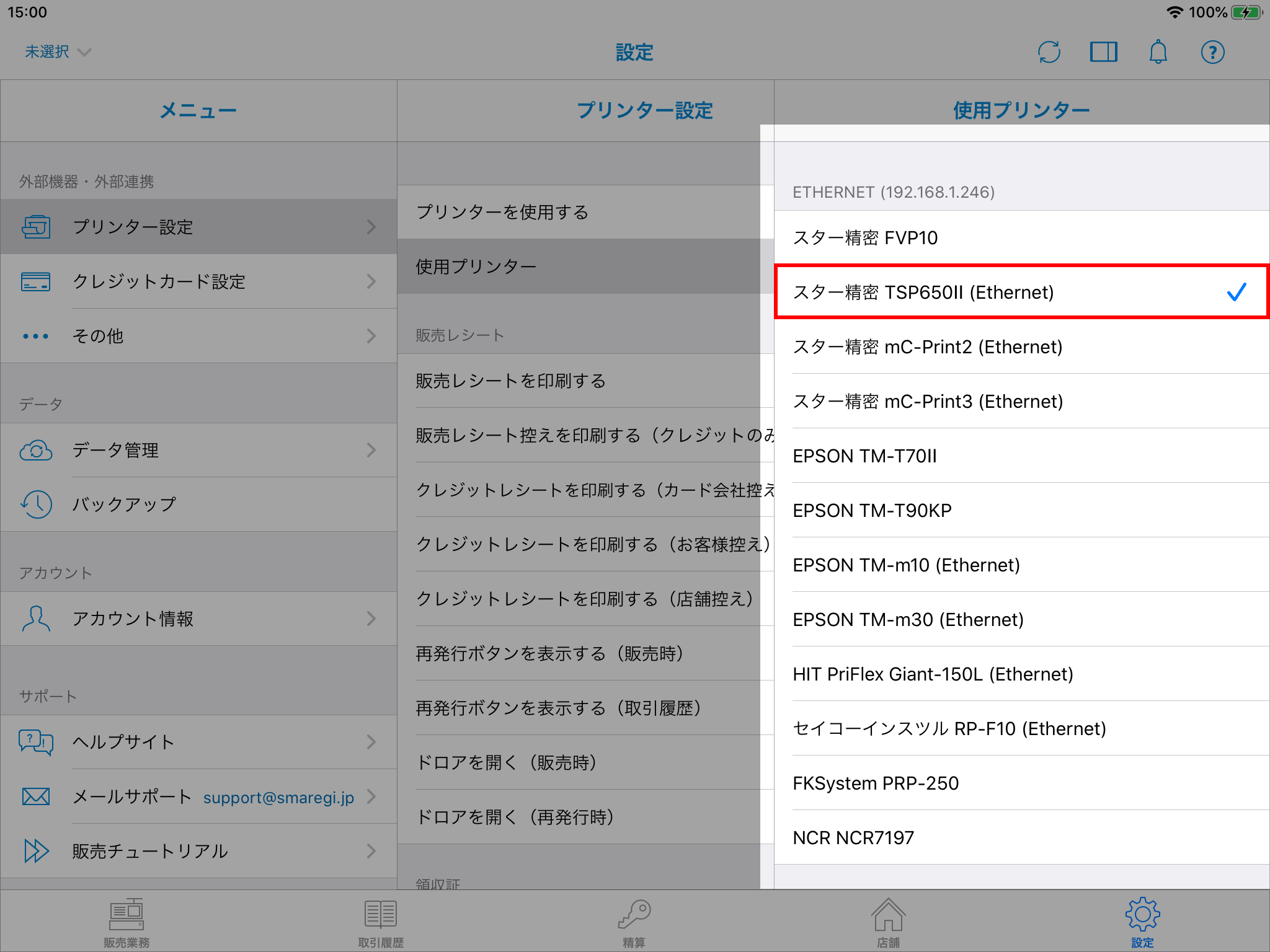The height and width of the screenshot is (952, 1270).
Task: Open help question mark icon
Action: pos(1212,52)
